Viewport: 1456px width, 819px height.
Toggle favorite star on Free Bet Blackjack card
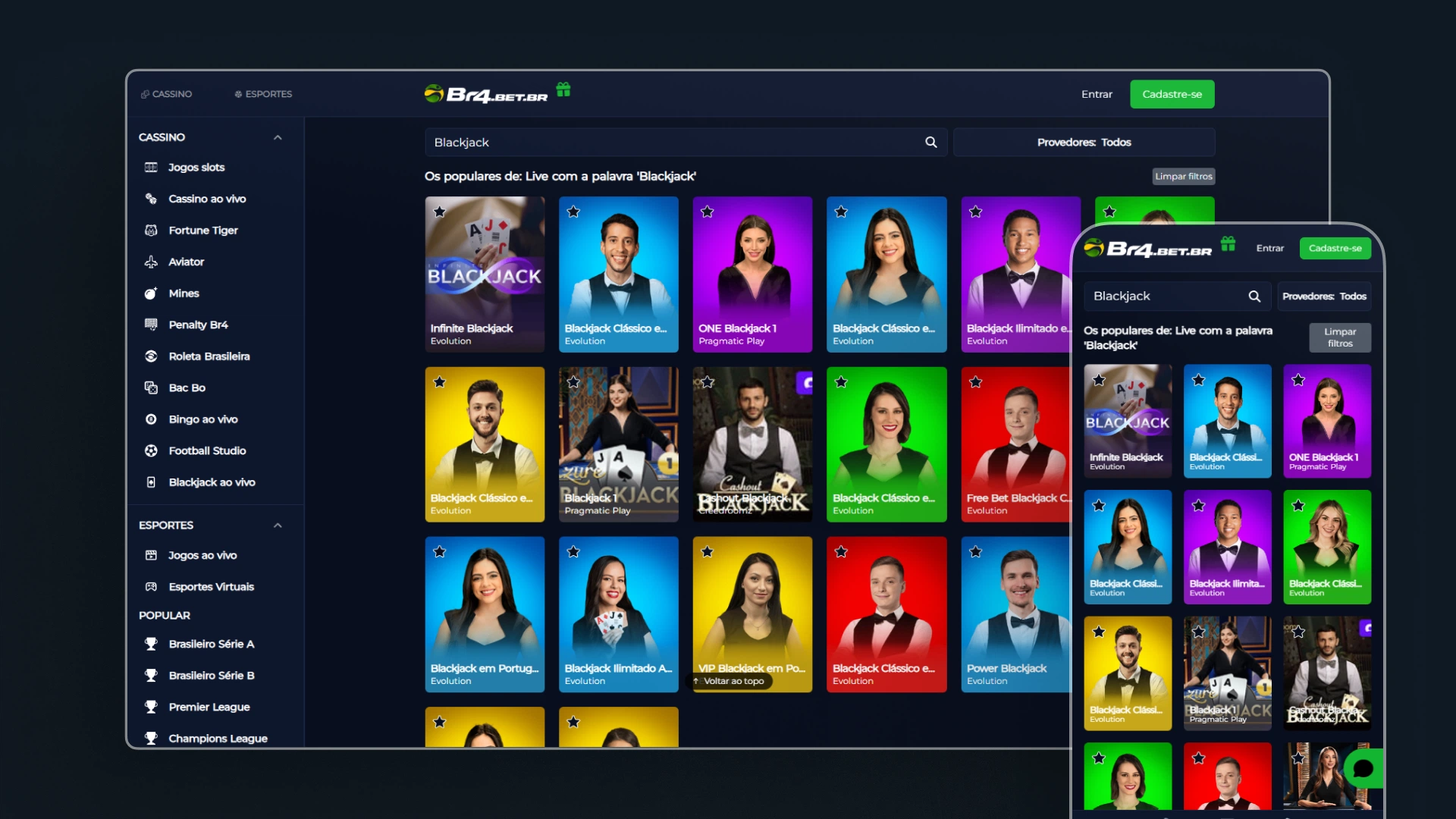click(975, 381)
